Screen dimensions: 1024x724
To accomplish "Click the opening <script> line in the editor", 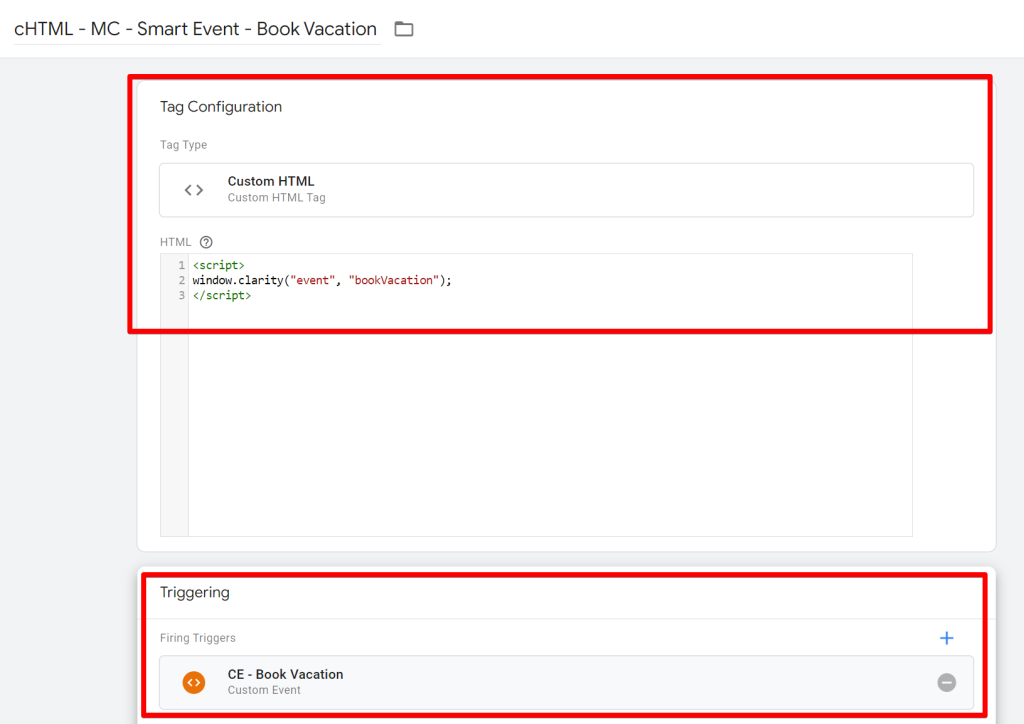I will click(219, 265).
